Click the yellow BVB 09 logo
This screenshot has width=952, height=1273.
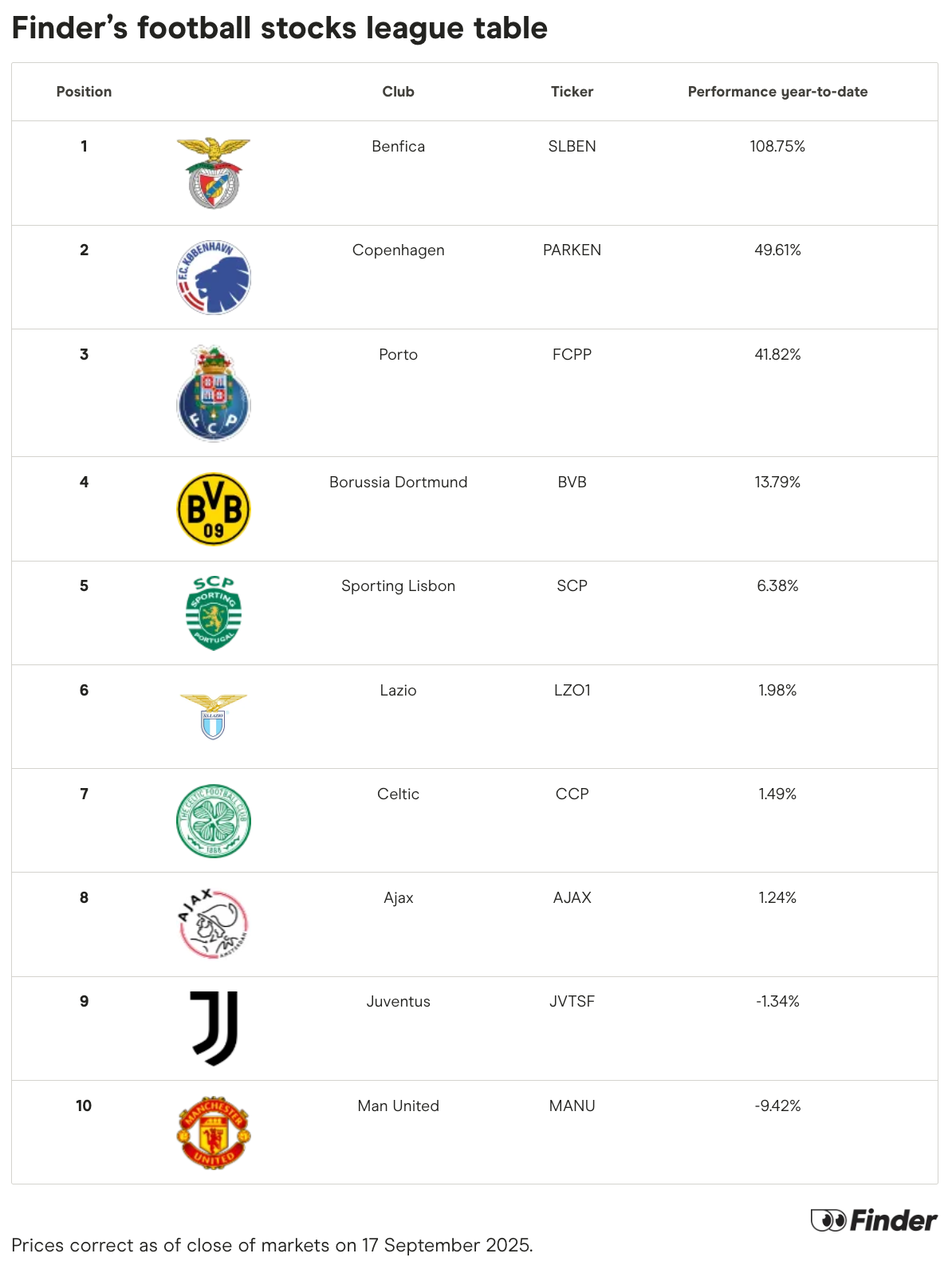(x=214, y=509)
